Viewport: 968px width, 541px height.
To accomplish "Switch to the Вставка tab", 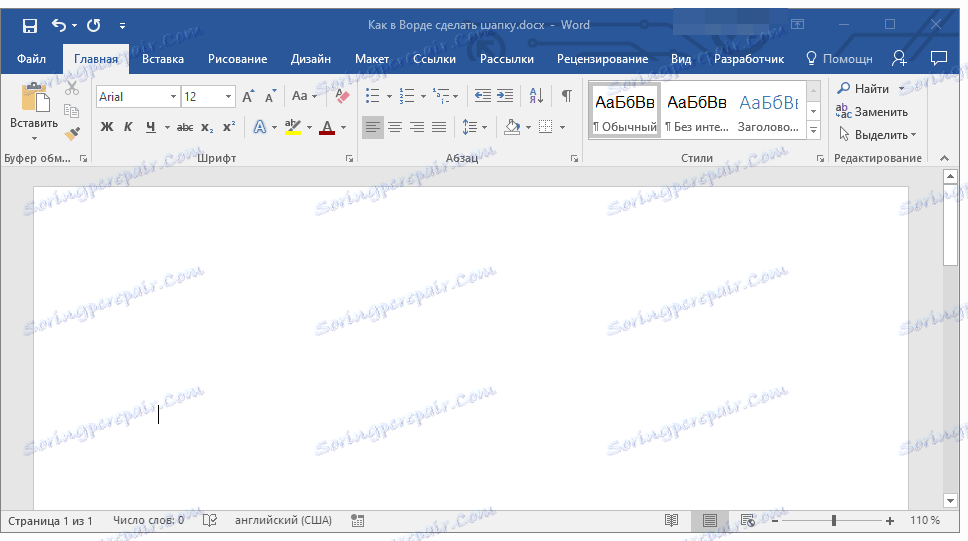I will click(163, 59).
